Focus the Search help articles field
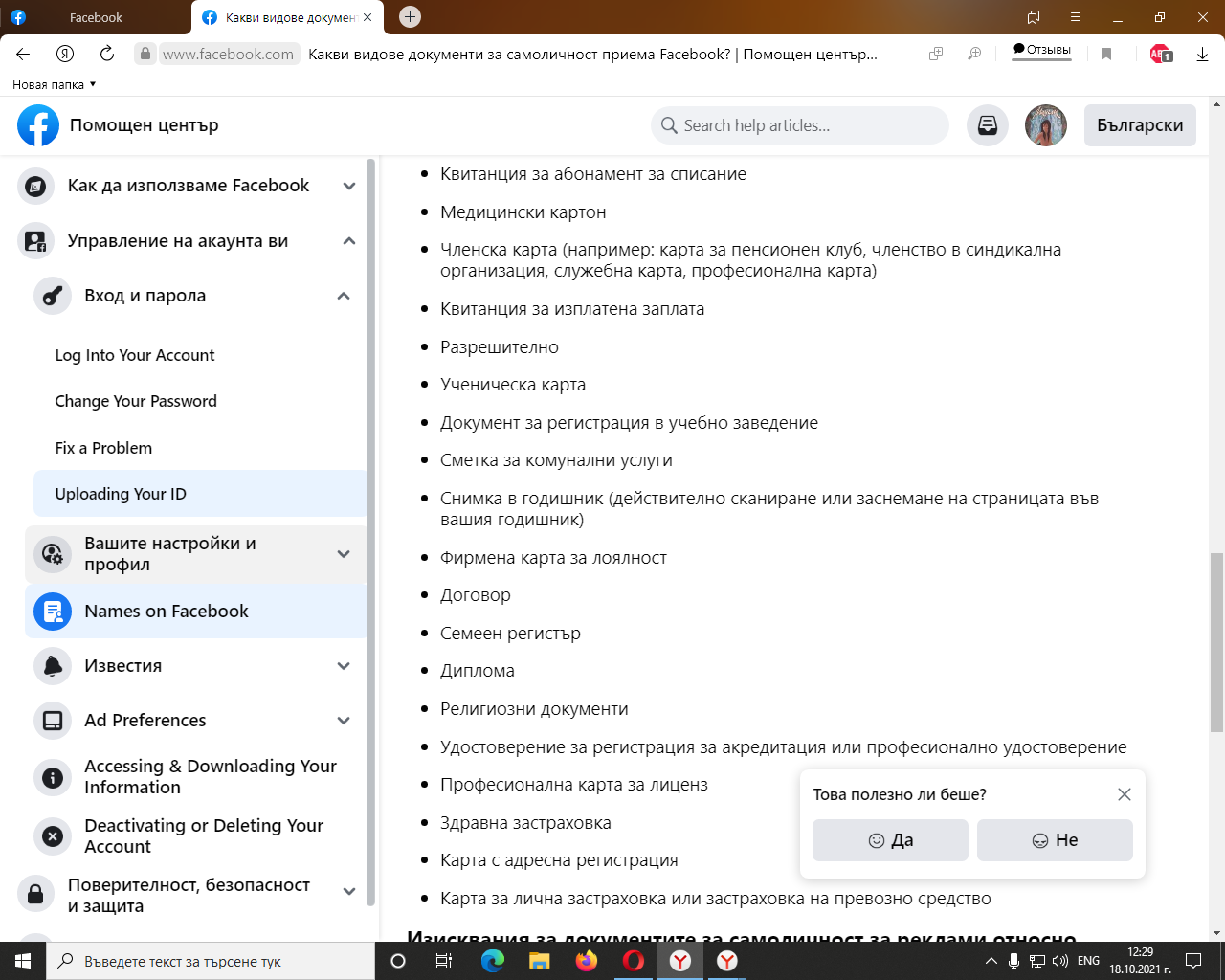 pyautogui.click(x=800, y=125)
